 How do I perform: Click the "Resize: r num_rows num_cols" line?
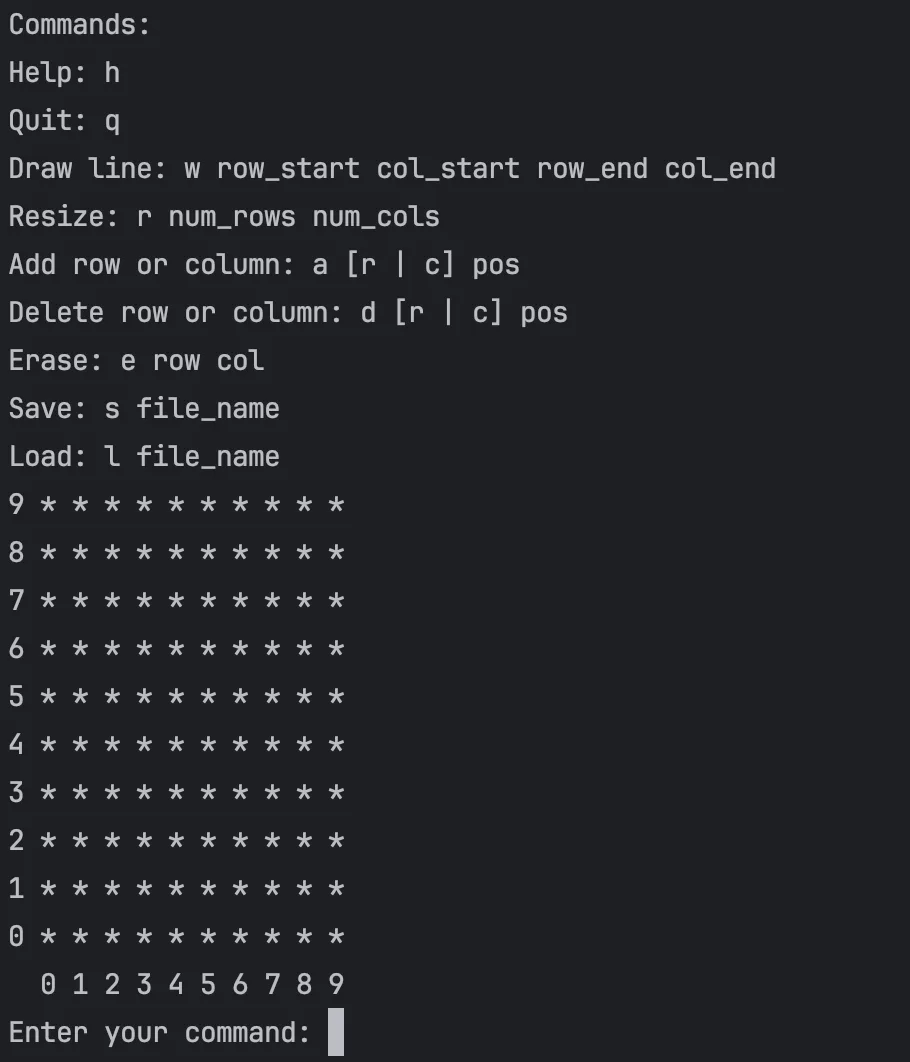pos(224,217)
